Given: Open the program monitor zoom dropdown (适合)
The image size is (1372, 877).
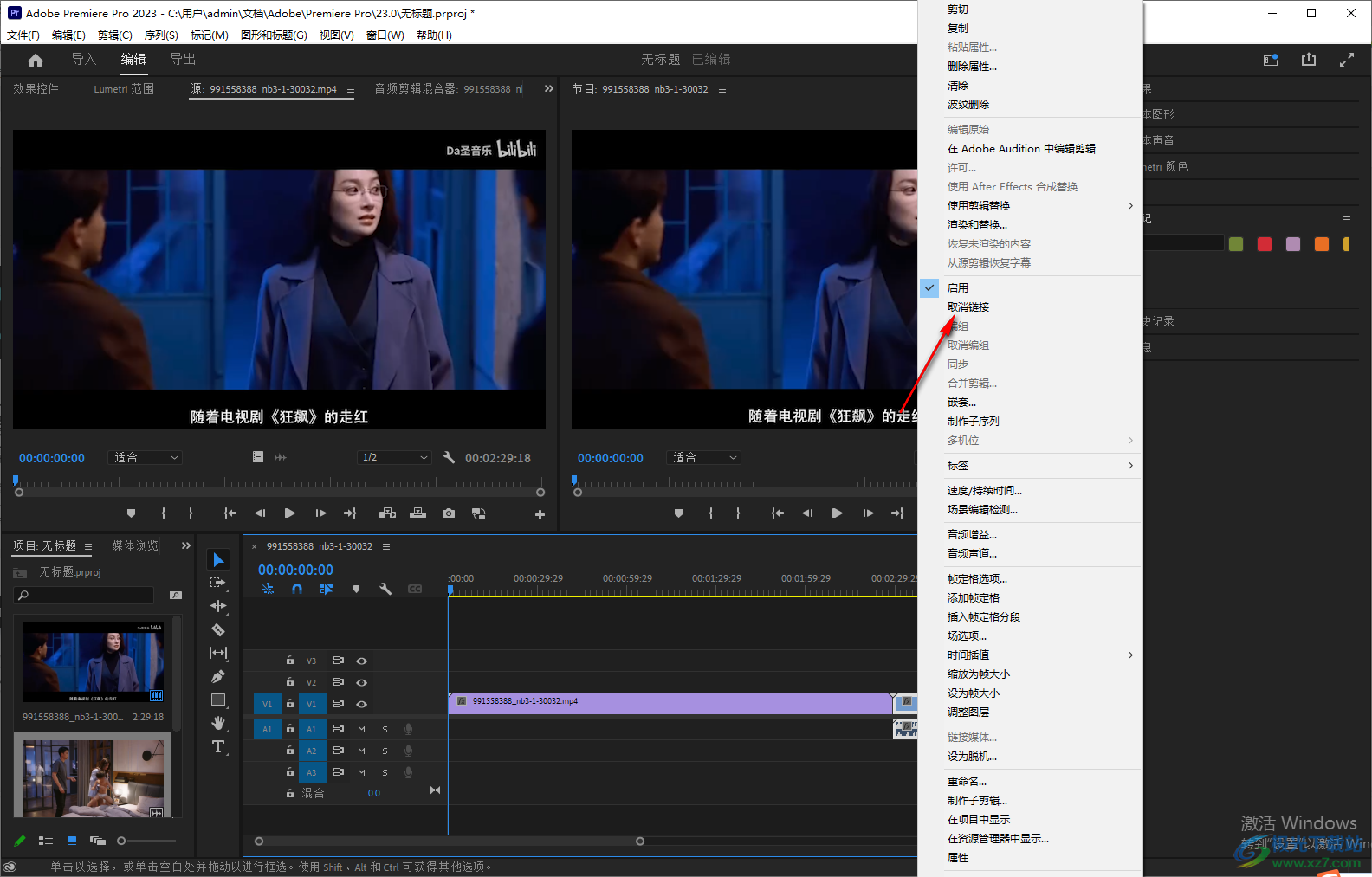Looking at the screenshot, I should point(703,457).
